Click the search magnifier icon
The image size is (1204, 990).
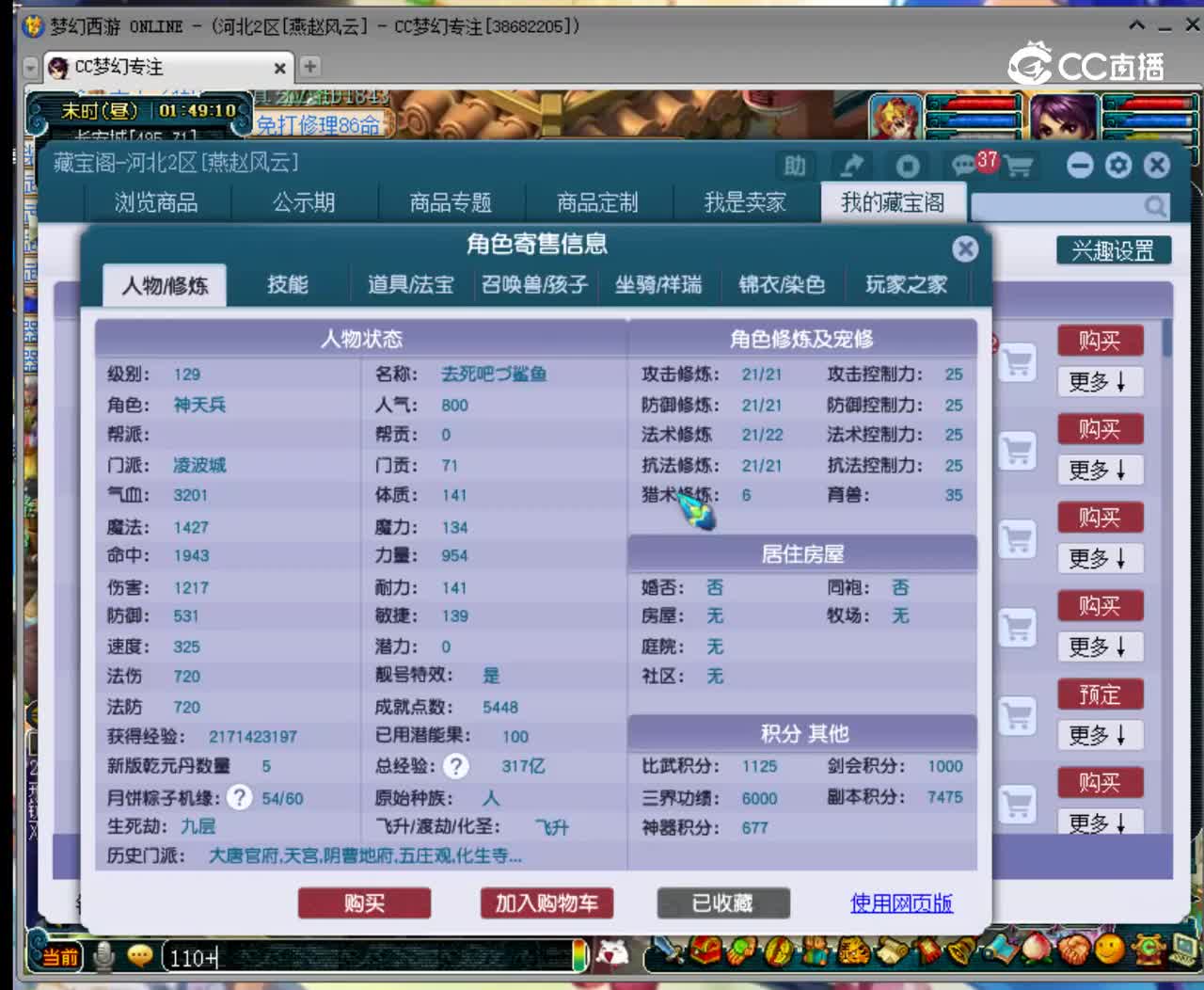(1154, 206)
